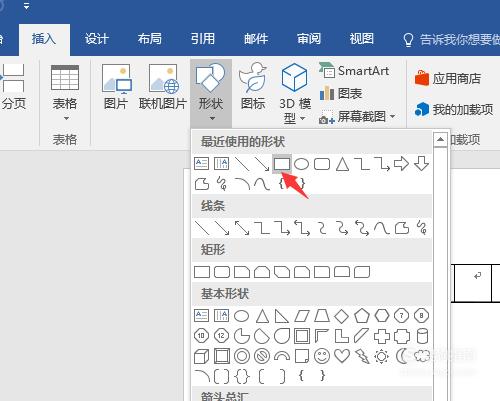Select triangle in recently used shapes

[342, 164]
